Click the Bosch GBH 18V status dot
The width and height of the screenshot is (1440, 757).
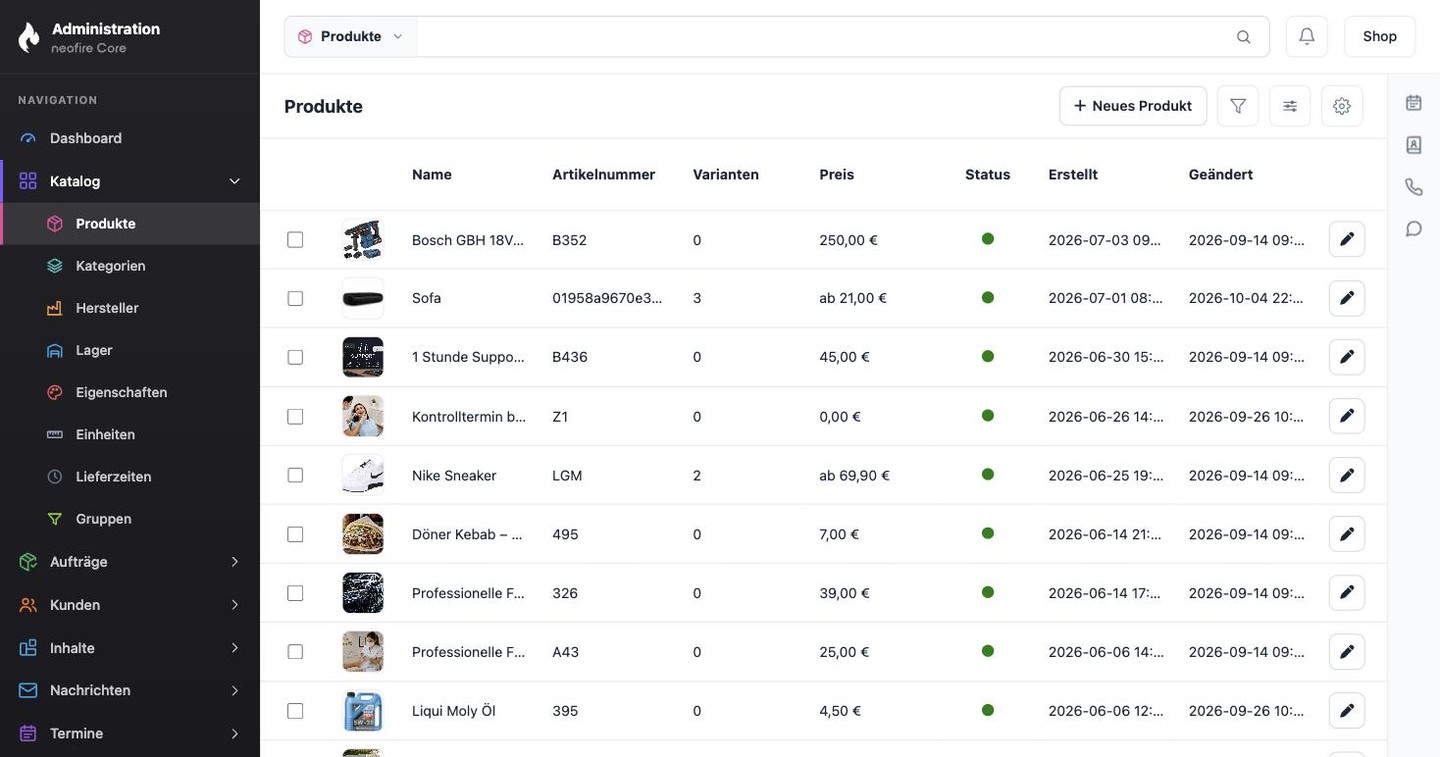coord(988,239)
